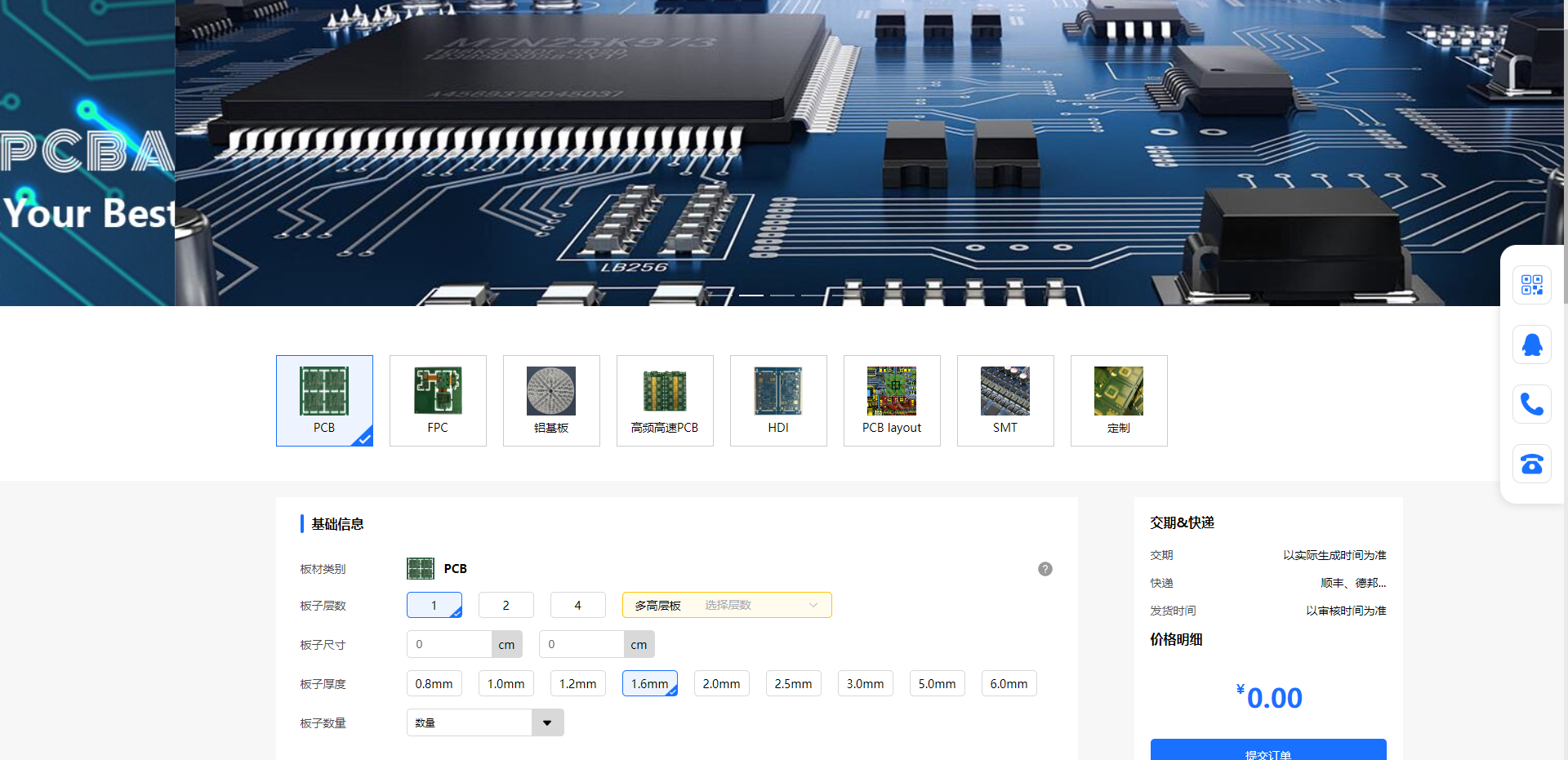The image size is (1568, 760).
Task: Click the active banner carousel indicator
Action: pos(751,295)
